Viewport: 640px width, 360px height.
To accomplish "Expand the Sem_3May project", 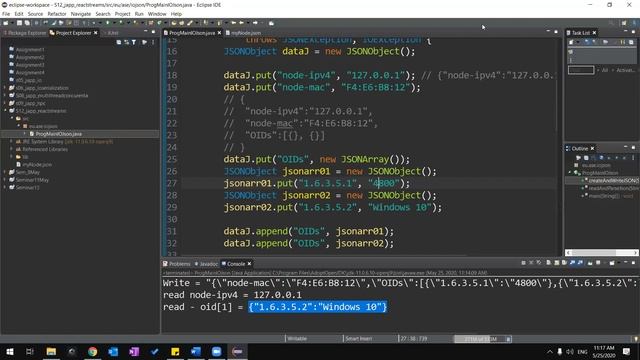I will click(5, 172).
